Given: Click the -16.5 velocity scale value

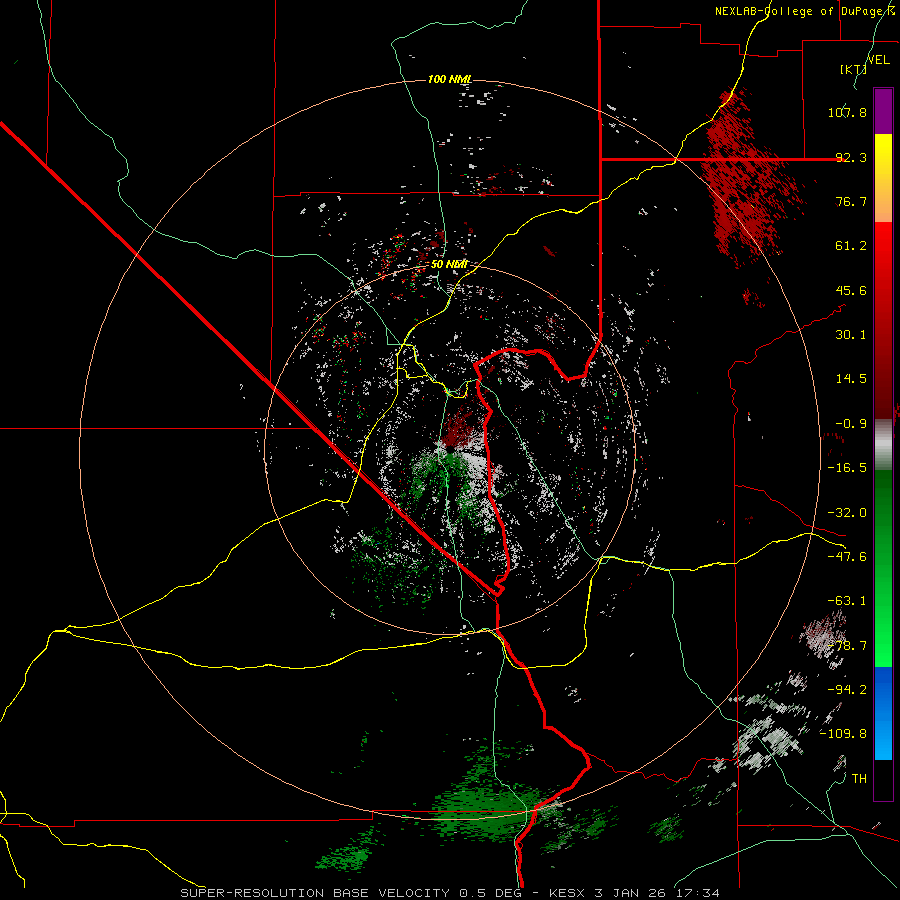Looking at the screenshot, I should [847, 468].
